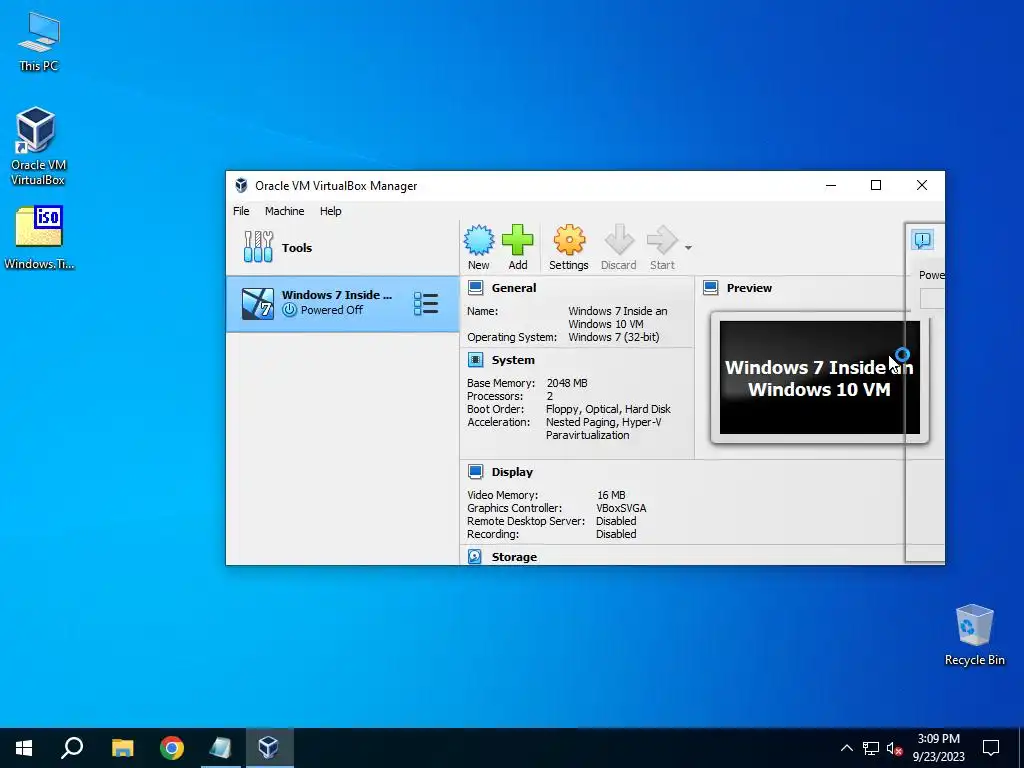The height and width of the screenshot is (768, 1024).
Task: Open the File menu
Action: click(241, 211)
